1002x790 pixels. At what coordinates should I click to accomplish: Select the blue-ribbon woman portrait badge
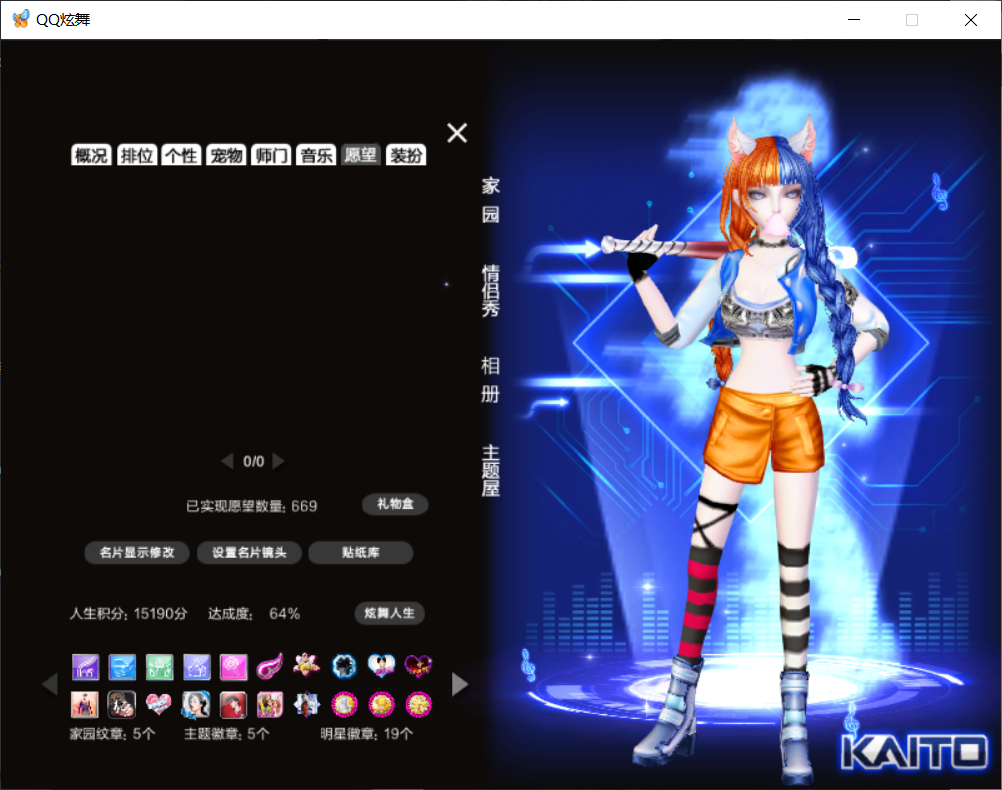[x=196, y=705]
